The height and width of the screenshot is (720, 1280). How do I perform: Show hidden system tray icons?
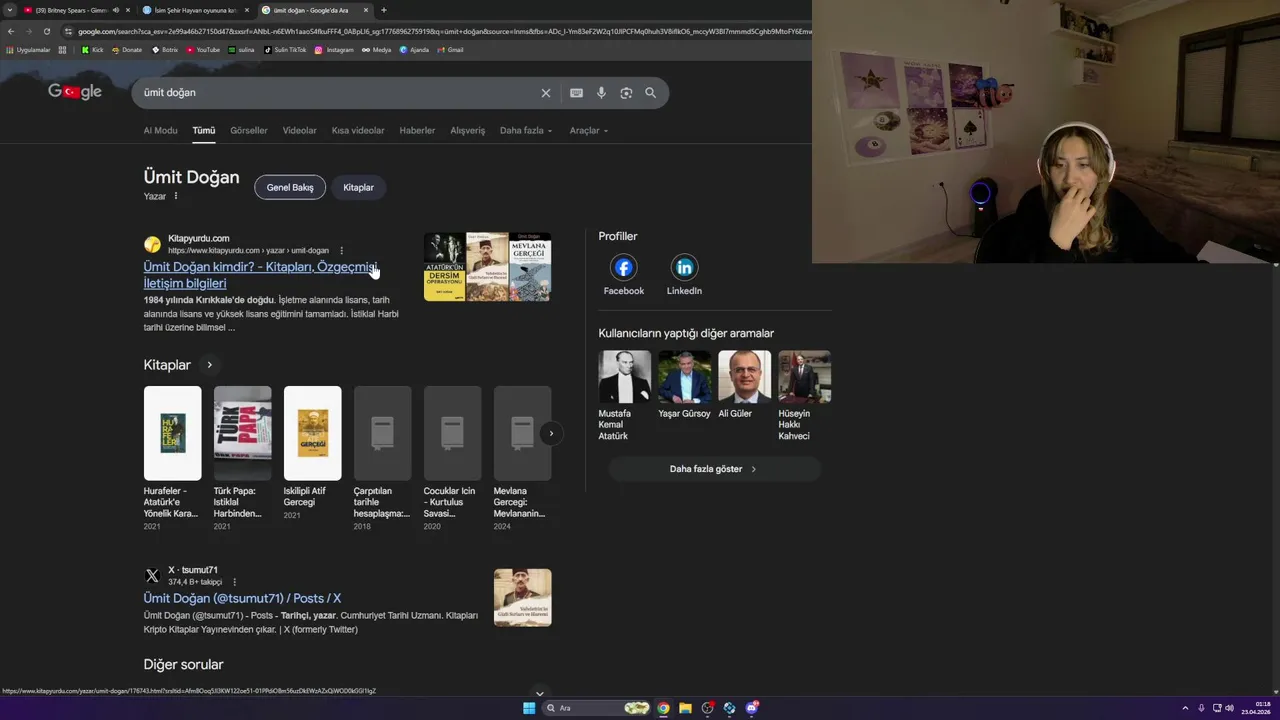(1186, 708)
